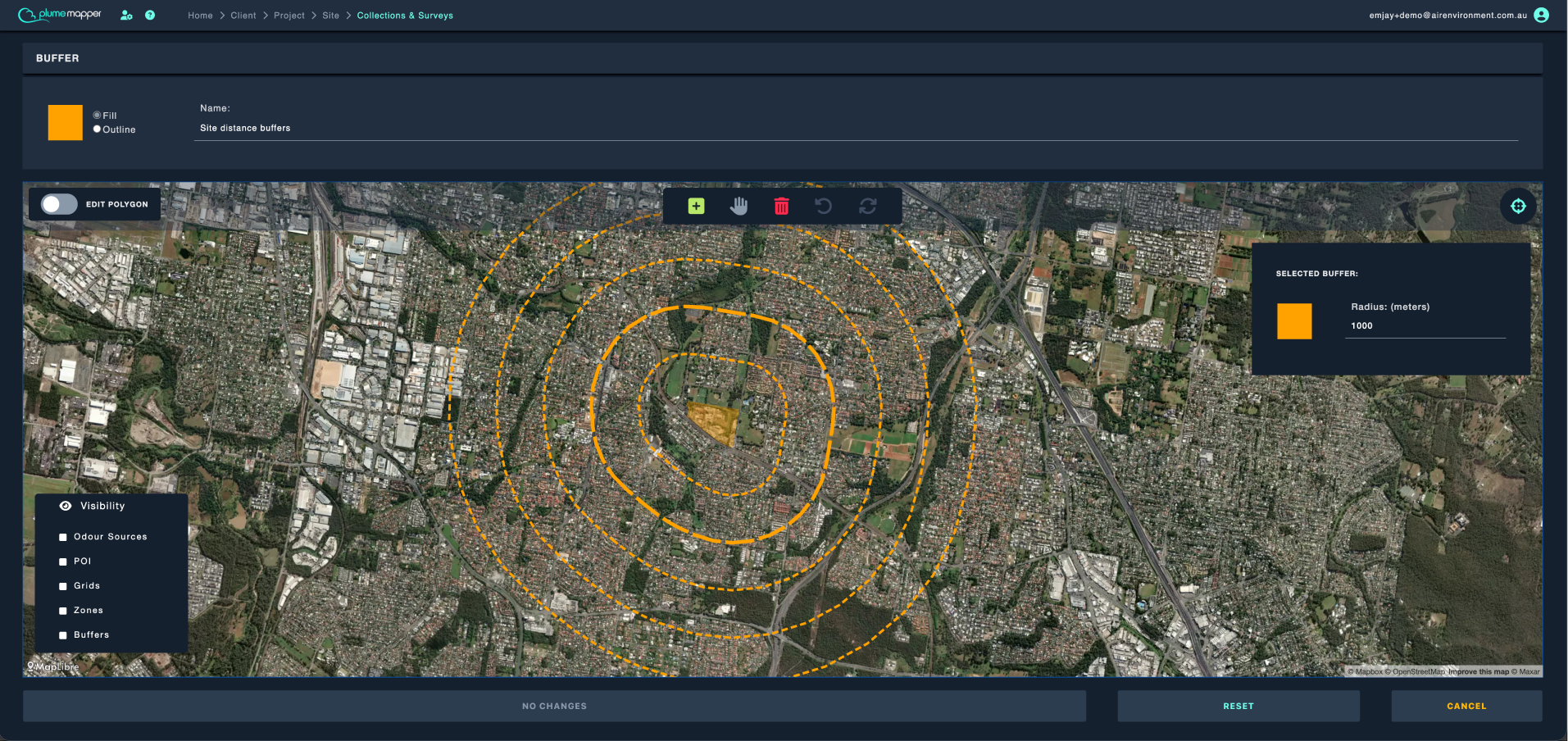Screen dimensions: 1568x741
Task: Click the MapLibre logo on map
Action: click(53, 666)
